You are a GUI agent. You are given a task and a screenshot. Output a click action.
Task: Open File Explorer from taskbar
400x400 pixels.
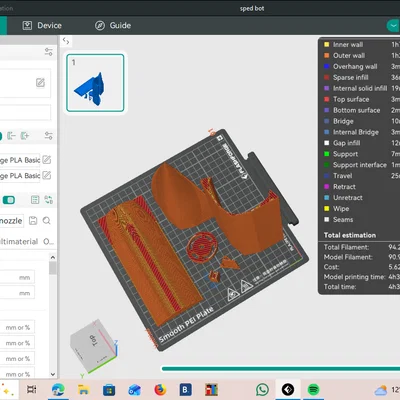click(x=84, y=389)
